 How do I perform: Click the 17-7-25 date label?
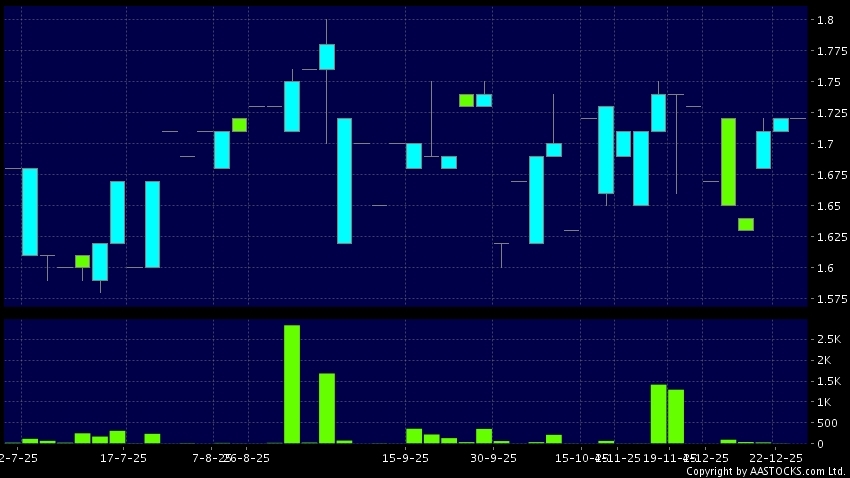pos(124,458)
